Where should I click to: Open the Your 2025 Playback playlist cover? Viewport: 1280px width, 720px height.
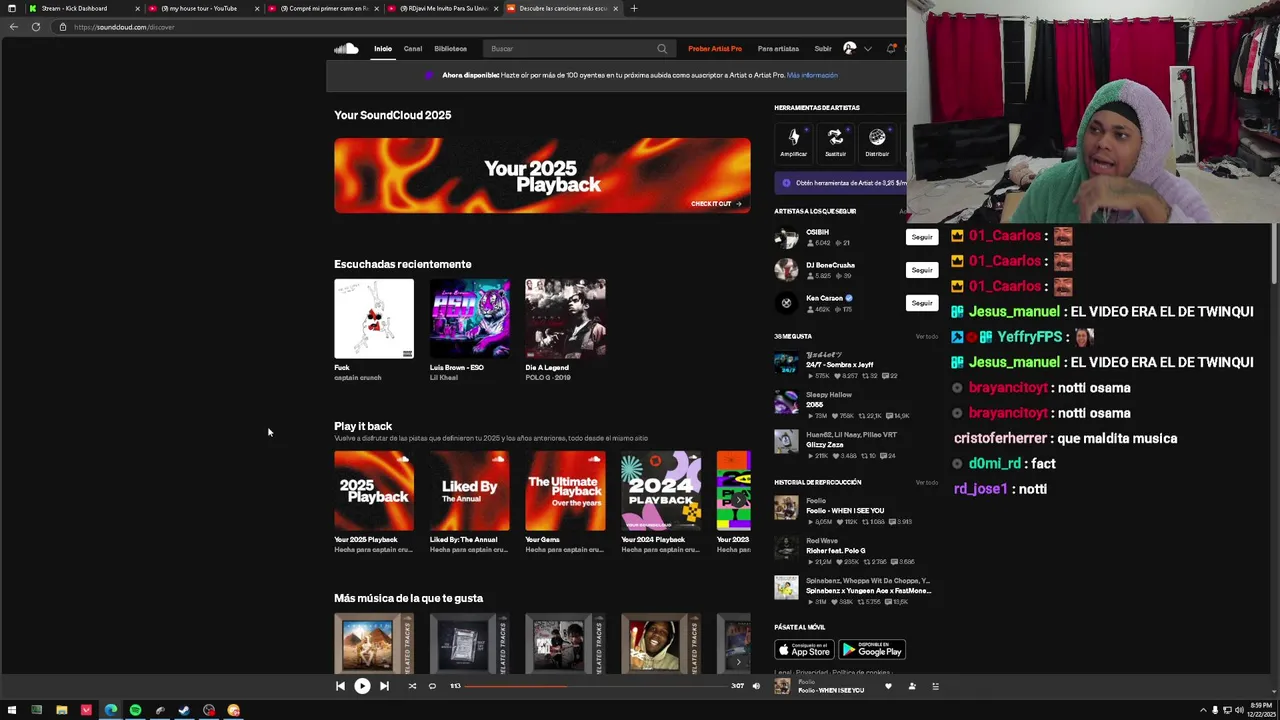tap(374, 491)
